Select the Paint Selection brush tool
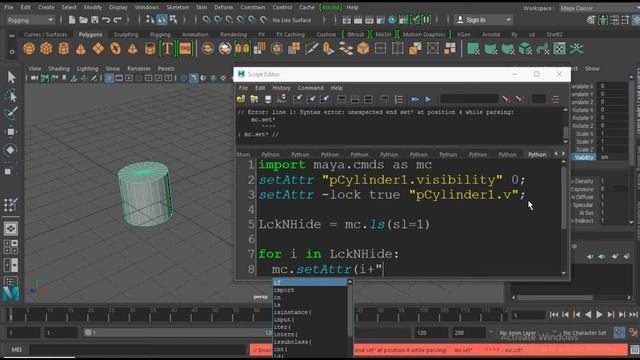Image resolution: width=640 pixels, height=360 pixels. click(11, 113)
